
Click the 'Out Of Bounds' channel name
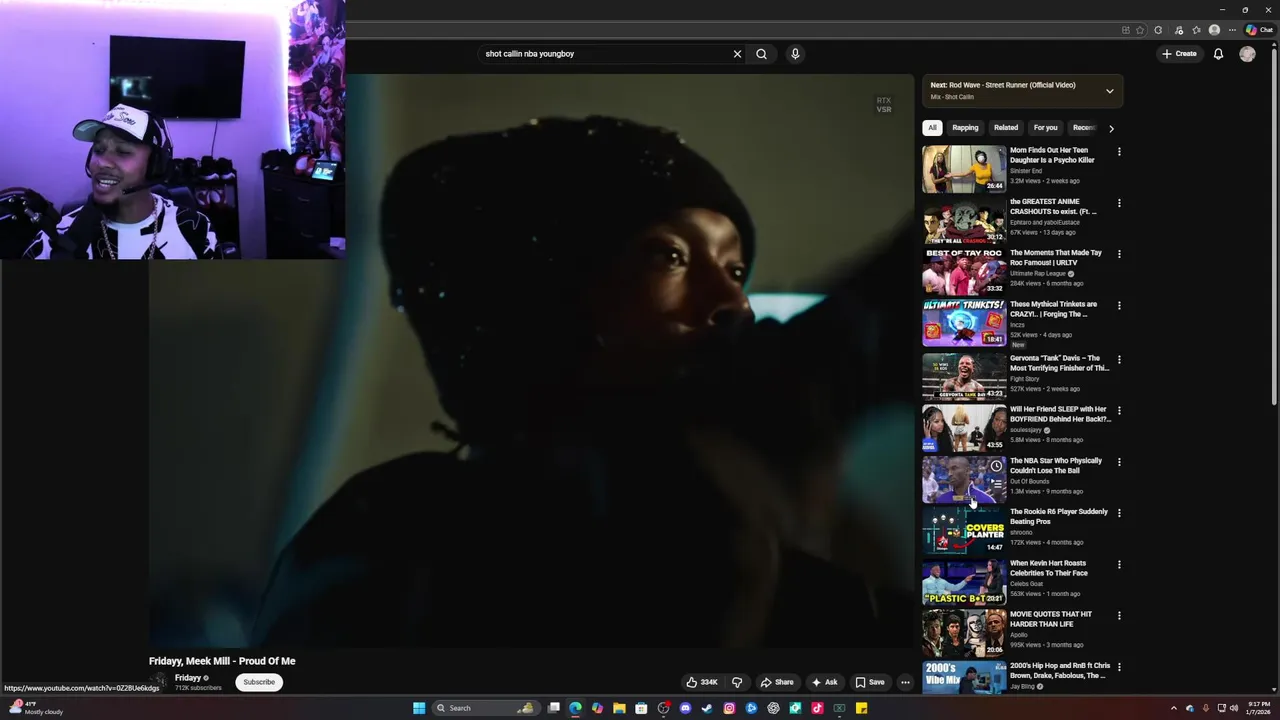(1029, 481)
